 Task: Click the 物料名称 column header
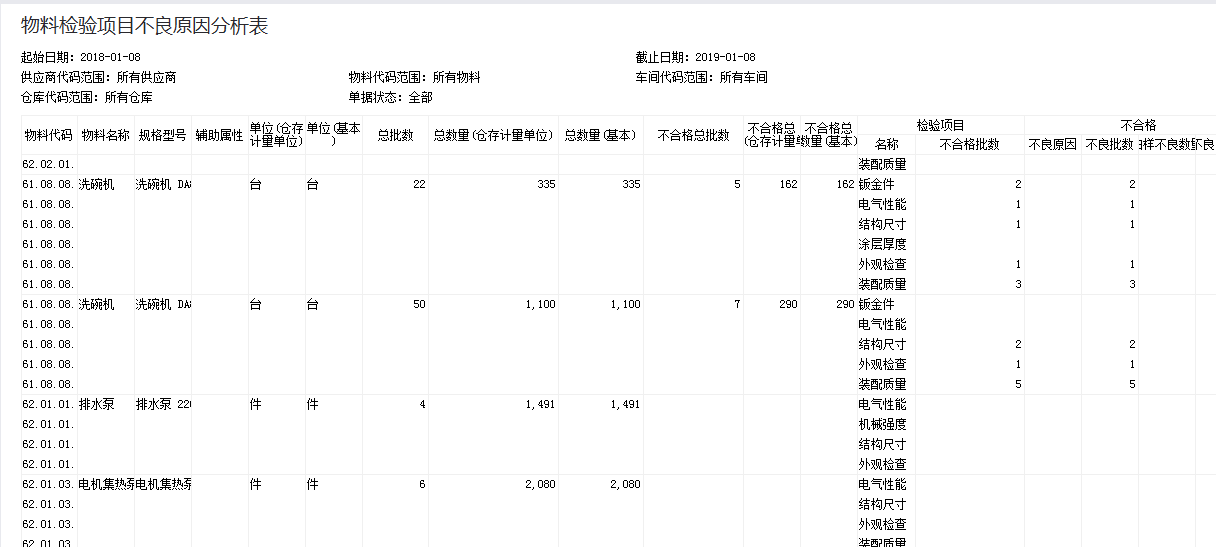106,135
